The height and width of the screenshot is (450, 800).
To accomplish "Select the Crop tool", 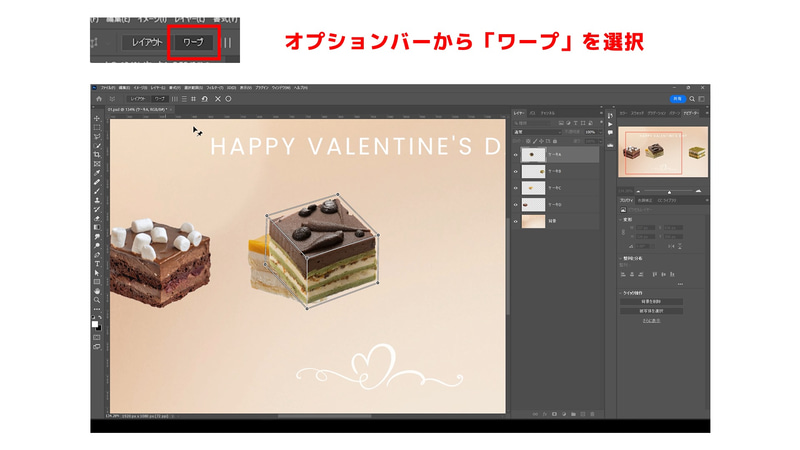I will tap(97, 154).
